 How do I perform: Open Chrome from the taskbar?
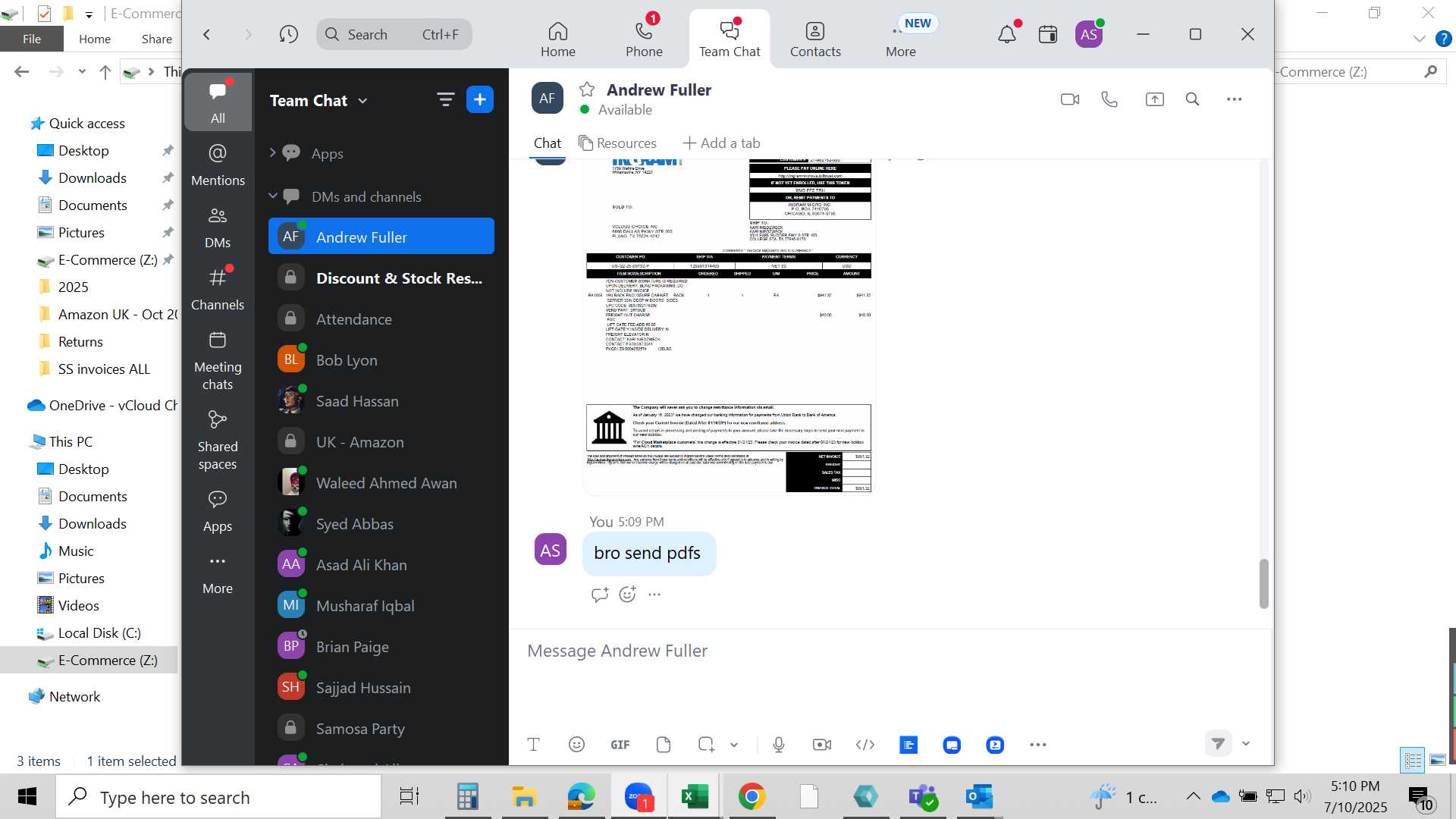(752, 797)
